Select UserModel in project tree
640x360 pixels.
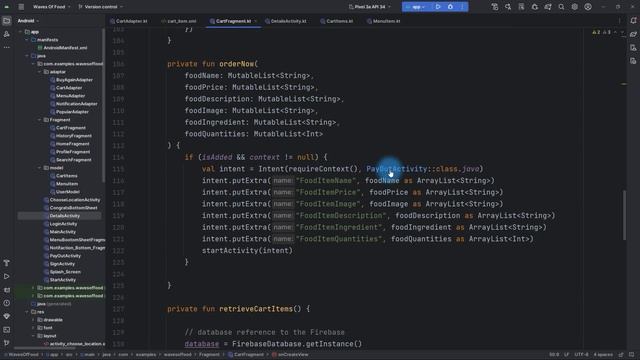[64, 192]
